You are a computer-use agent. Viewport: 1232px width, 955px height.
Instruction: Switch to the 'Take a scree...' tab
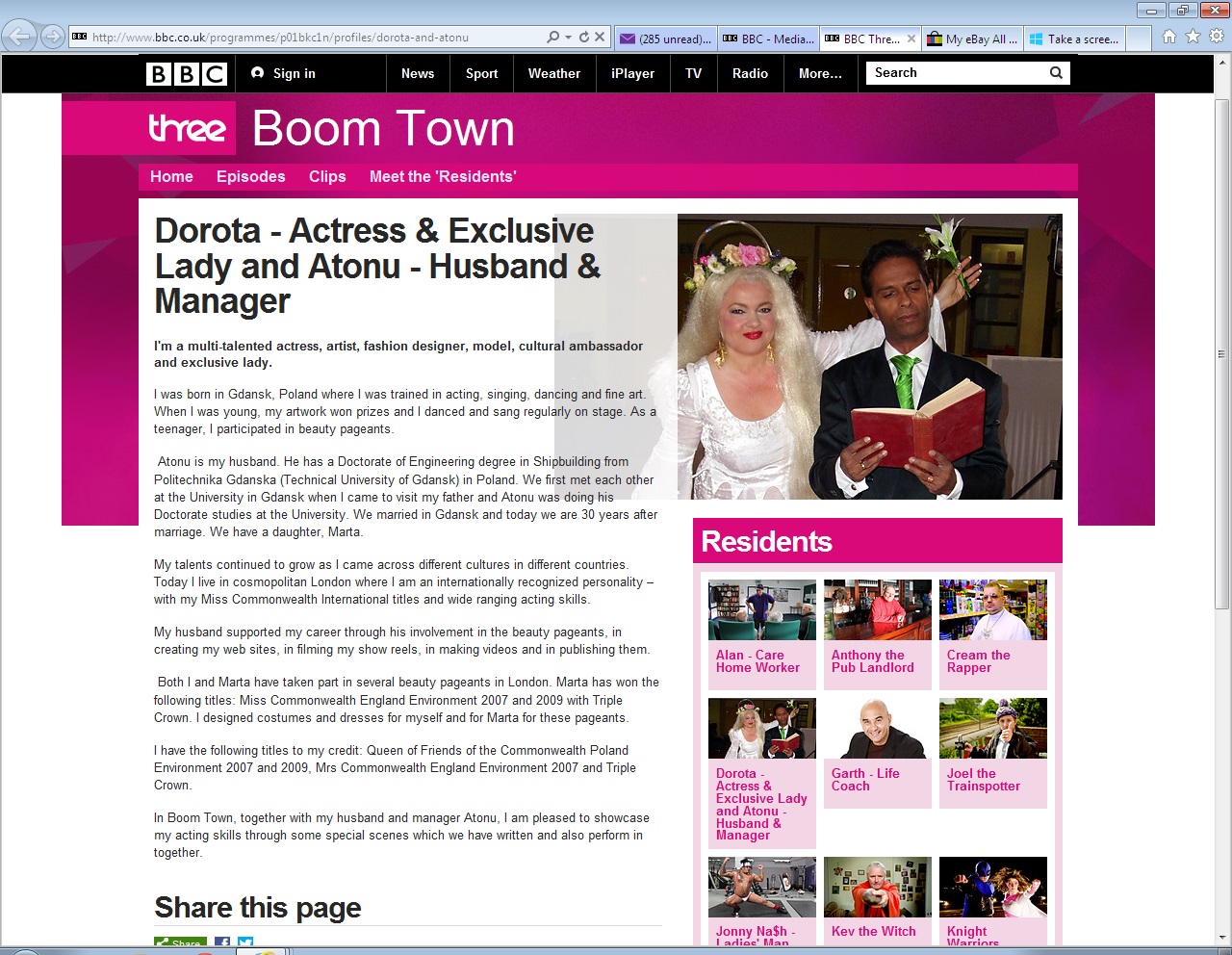(1074, 39)
